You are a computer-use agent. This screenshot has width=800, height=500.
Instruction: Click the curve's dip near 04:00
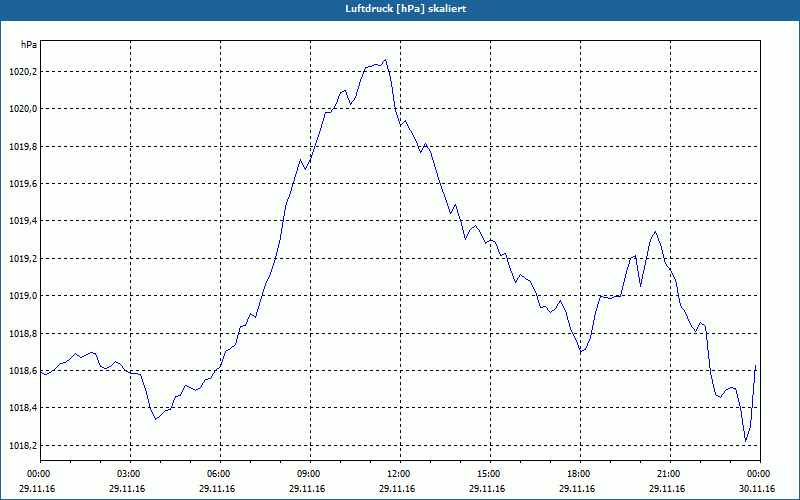coord(156,419)
